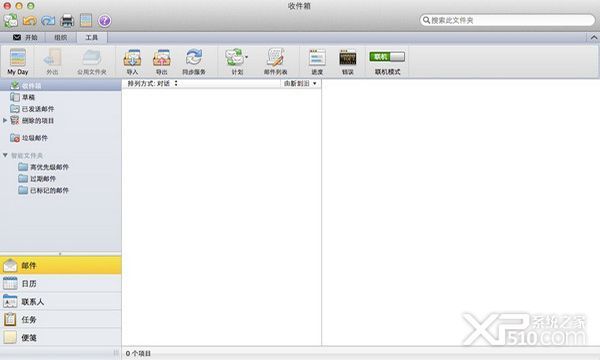Screen dimensions: 600x360
Task: Open Help with the purple question mark
Action: pos(104,21)
